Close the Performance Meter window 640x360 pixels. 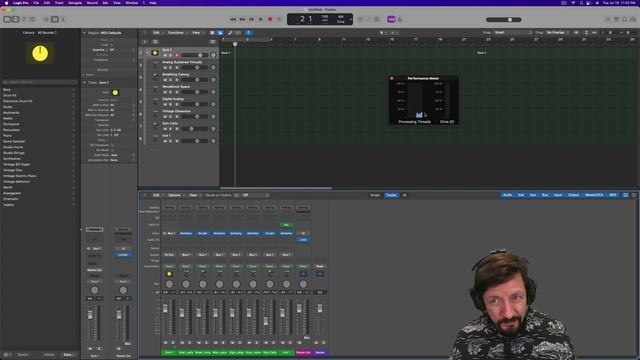pyautogui.click(x=392, y=78)
